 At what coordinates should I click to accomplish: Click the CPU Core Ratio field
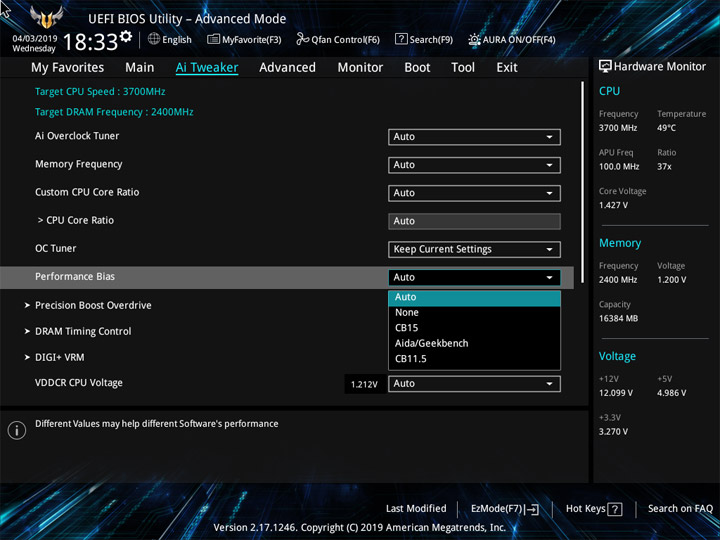point(474,221)
